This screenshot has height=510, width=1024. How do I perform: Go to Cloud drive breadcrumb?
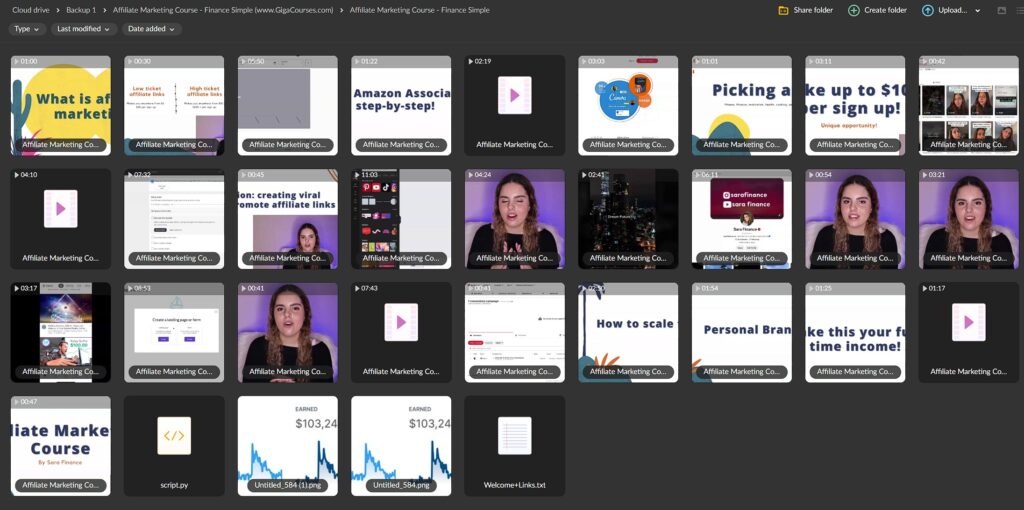point(31,10)
